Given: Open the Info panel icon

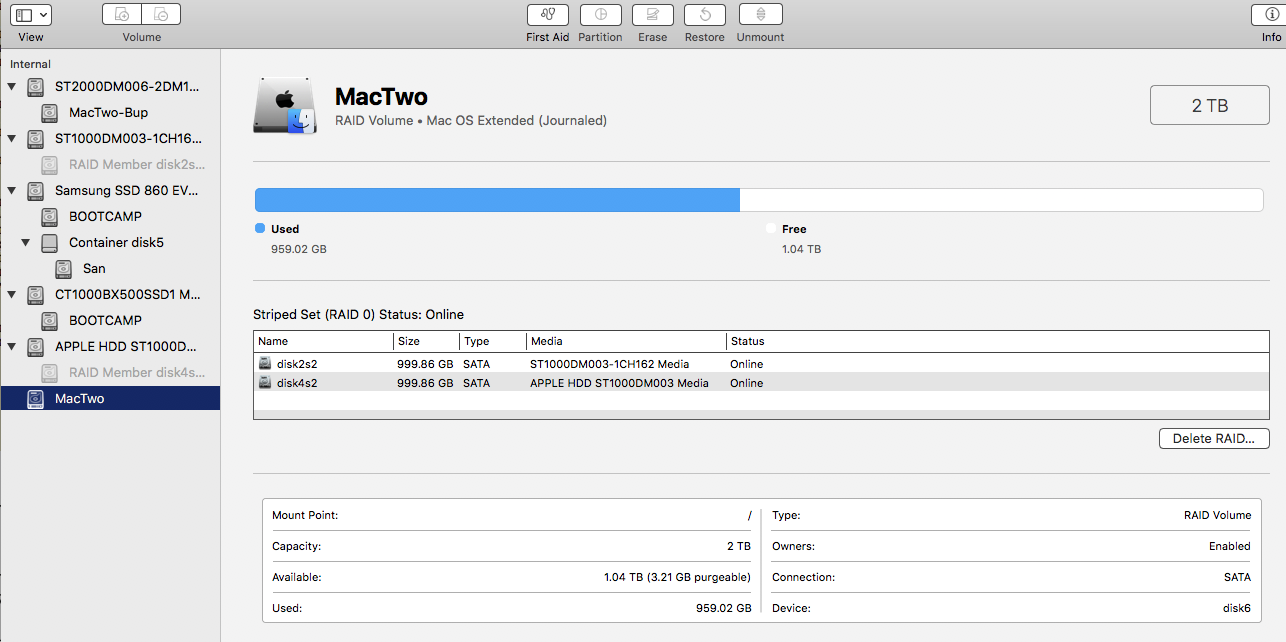Looking at the screenshot, I should [1270, 15].
